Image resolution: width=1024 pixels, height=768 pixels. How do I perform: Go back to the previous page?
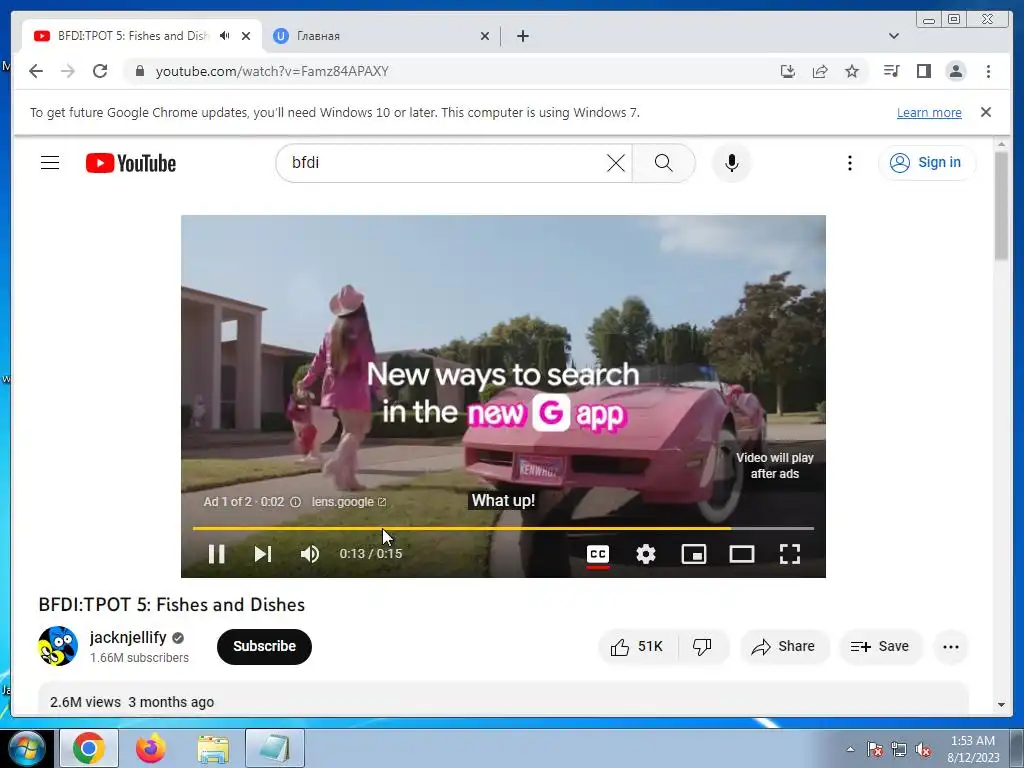pos(36,71)
